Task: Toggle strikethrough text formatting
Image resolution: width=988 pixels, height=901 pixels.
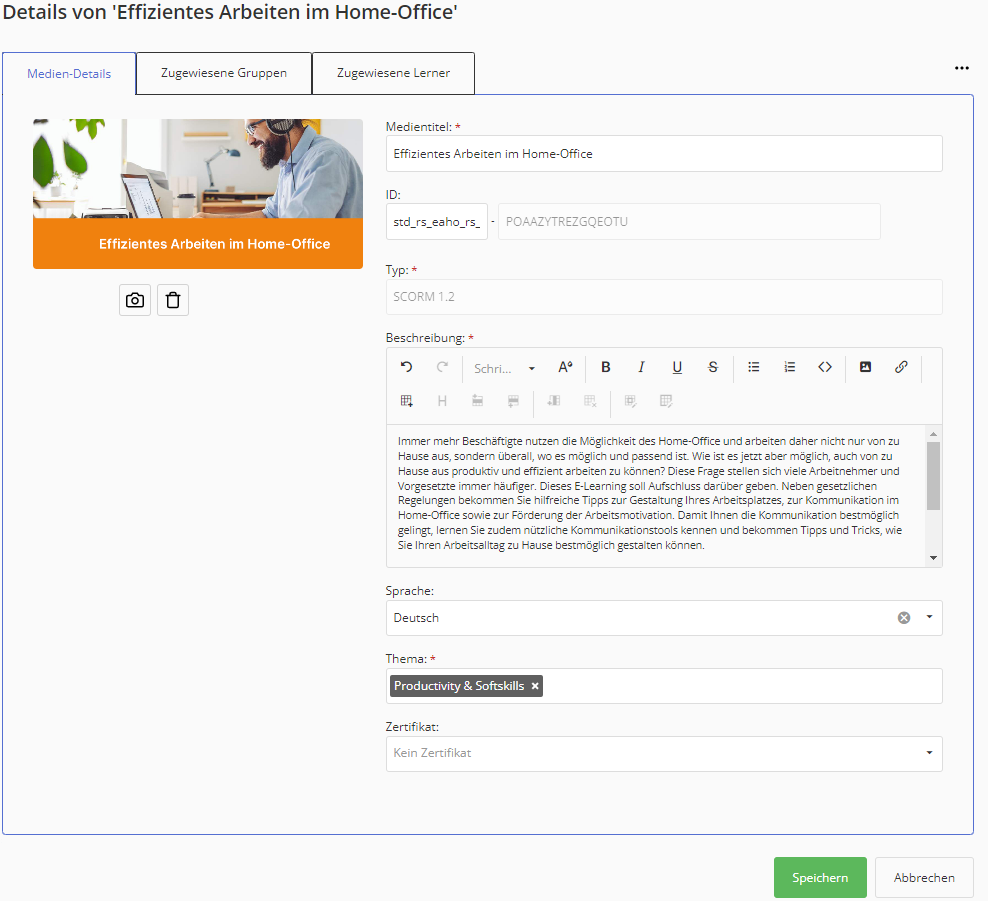Action: tap(713, 367)
